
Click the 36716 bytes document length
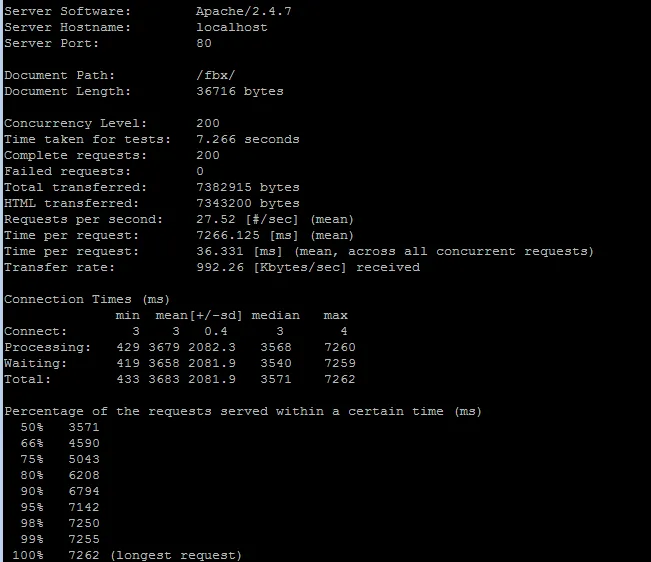pos(240,91)
